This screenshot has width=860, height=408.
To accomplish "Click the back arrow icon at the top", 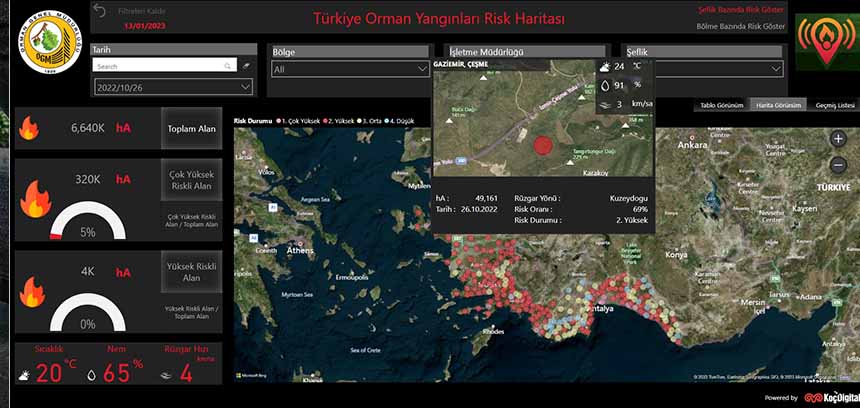I will click(x=99, y=10).
